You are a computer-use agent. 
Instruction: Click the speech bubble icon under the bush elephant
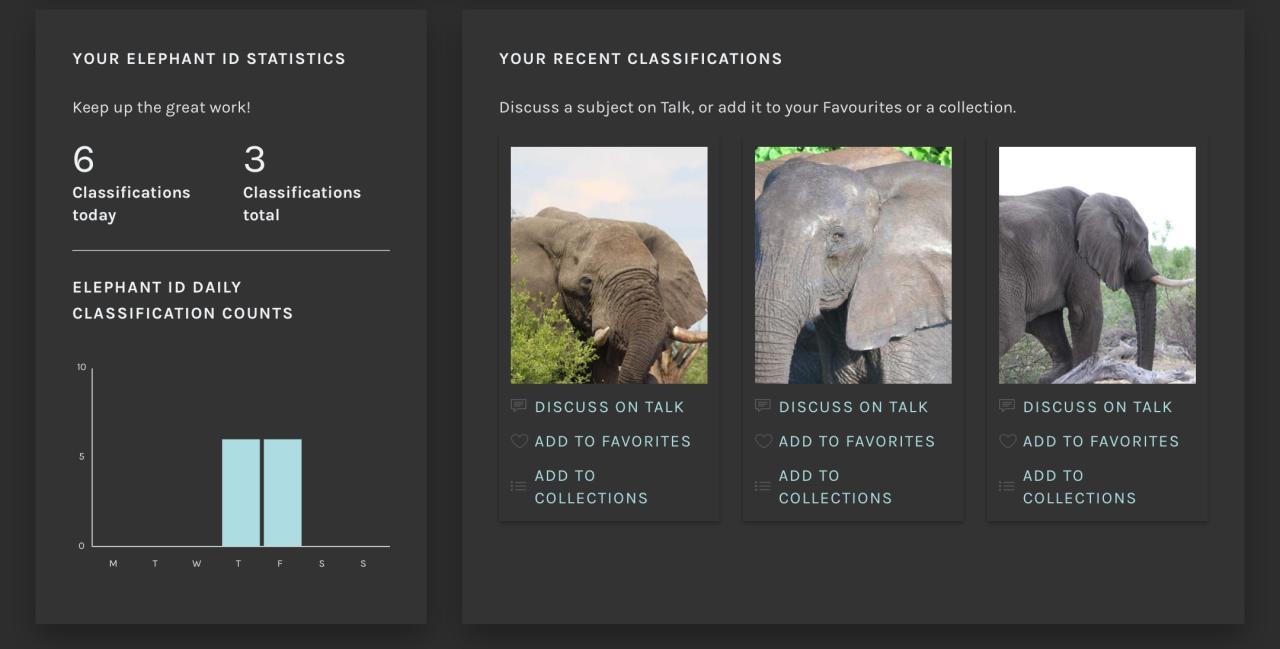[518, 406]
